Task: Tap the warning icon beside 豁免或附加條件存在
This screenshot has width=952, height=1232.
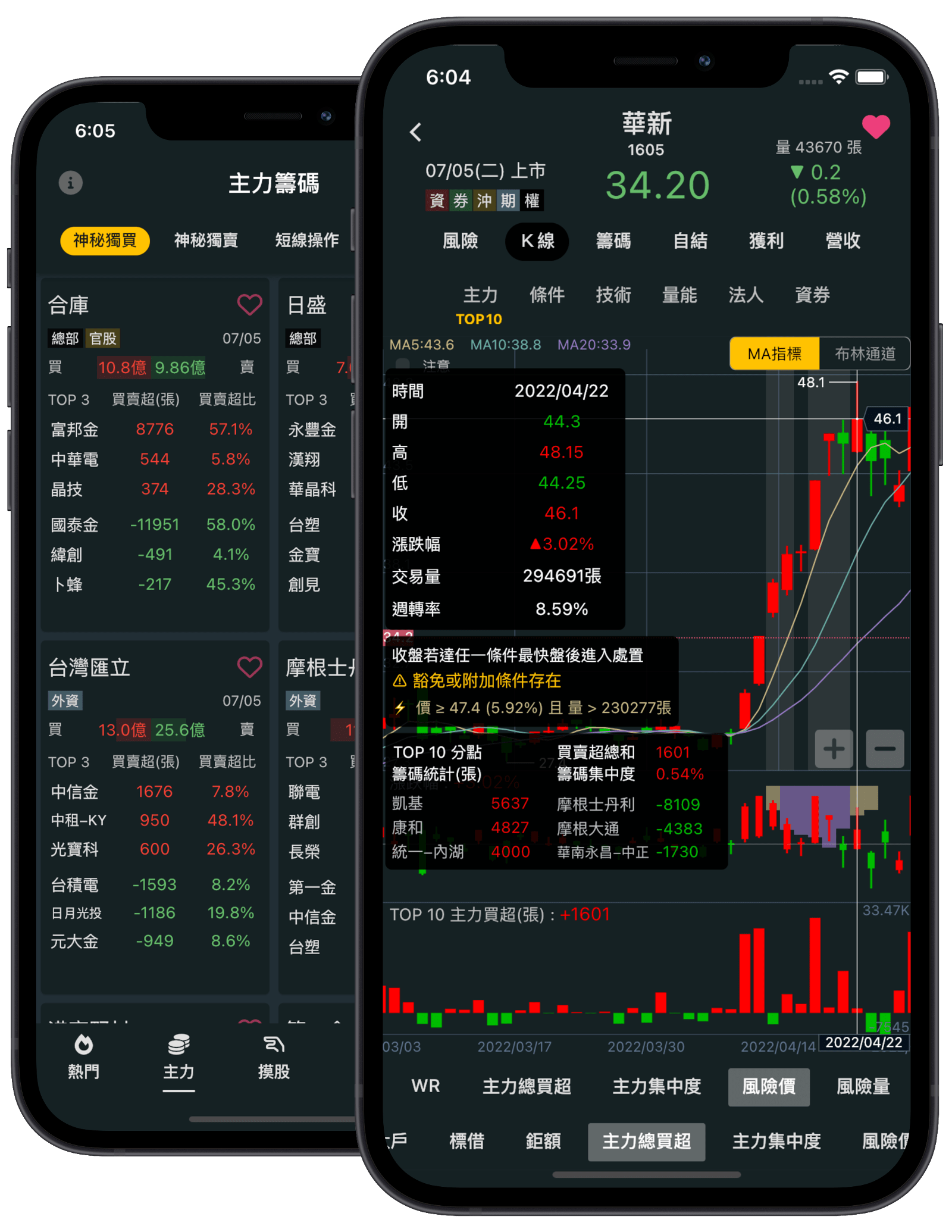Action: pos(400,680)
